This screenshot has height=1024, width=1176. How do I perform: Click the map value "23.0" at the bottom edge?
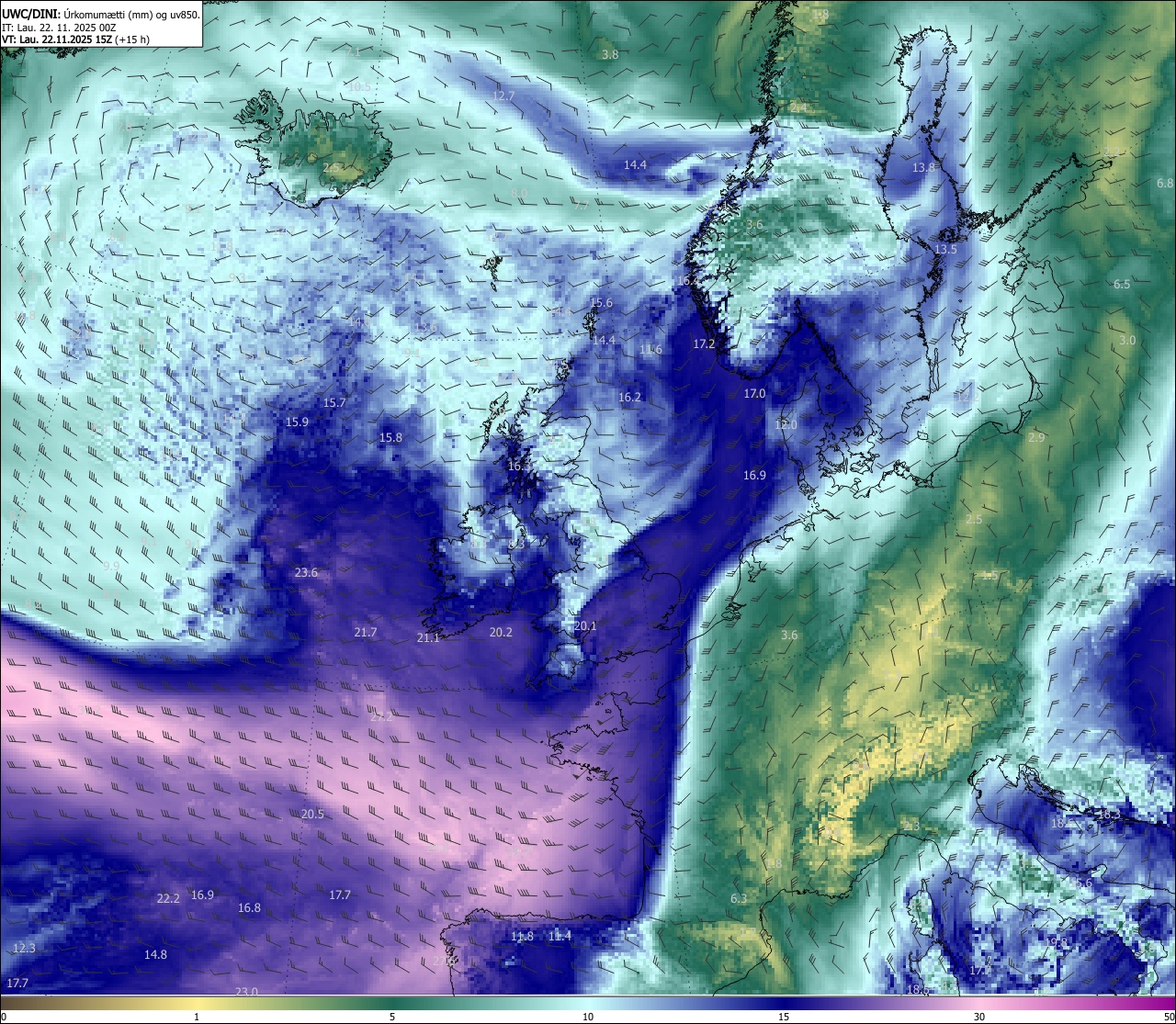point(246,991)
